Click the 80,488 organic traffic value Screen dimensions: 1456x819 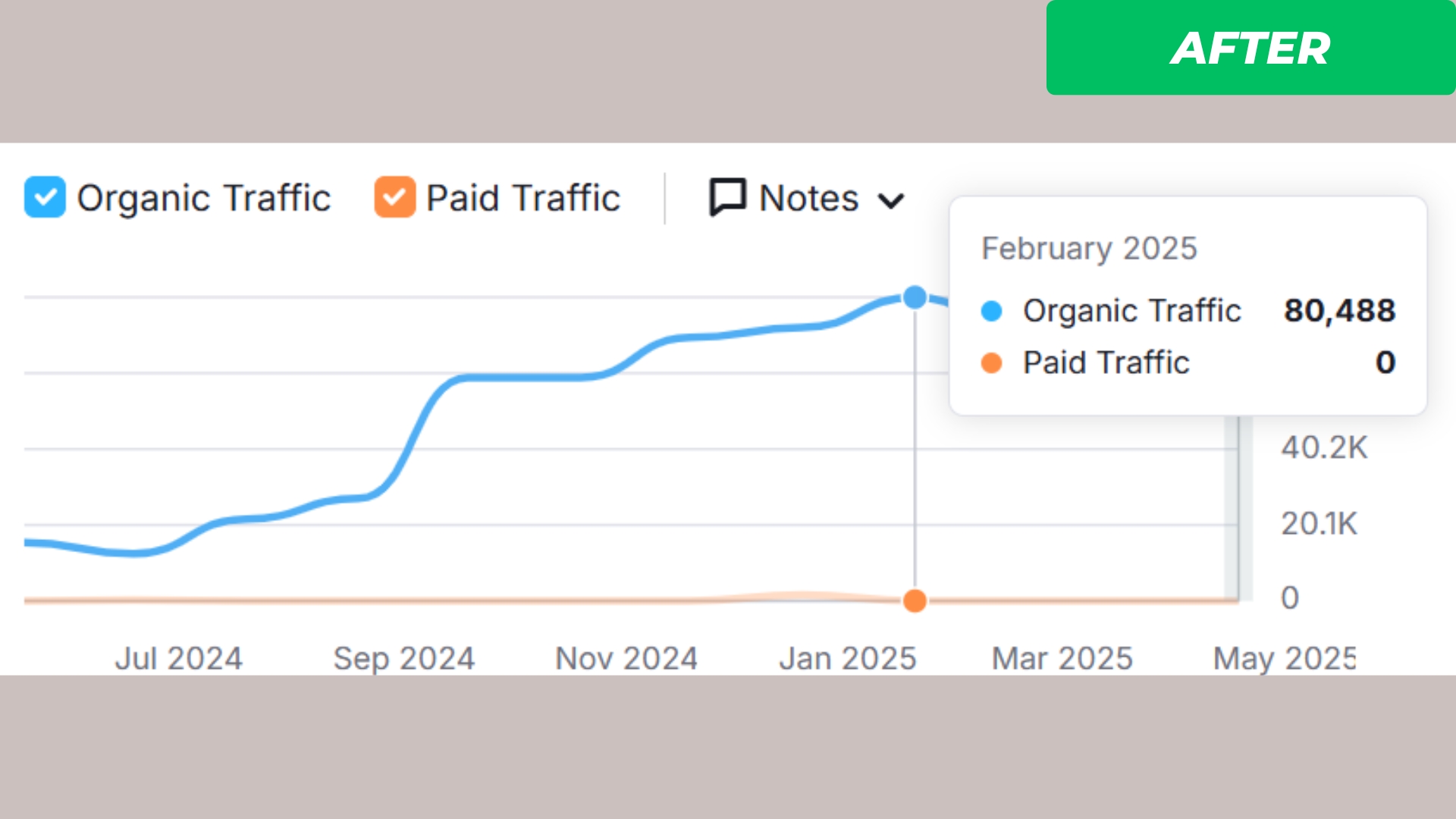1339,311
